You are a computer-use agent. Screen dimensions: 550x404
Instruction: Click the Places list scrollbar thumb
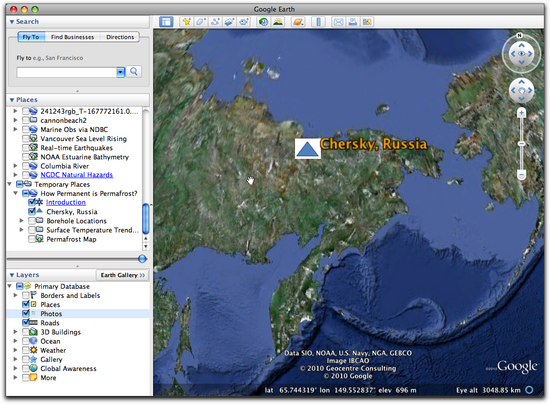(146, 219)
